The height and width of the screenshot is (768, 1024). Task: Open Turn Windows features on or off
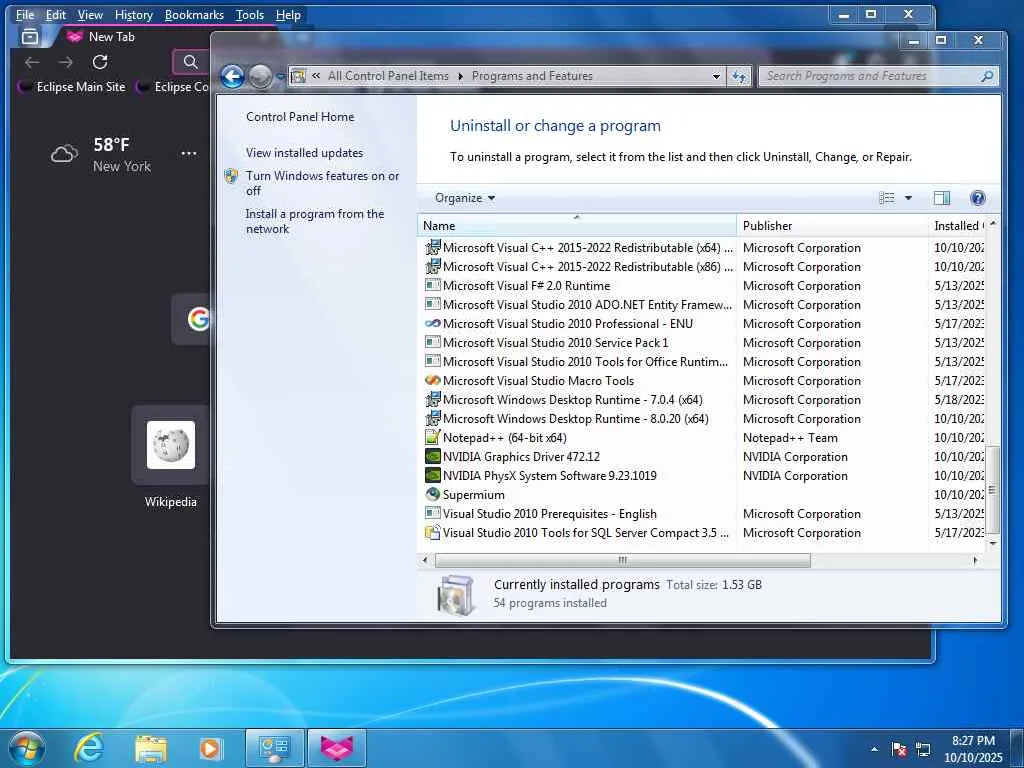[x=322, y=183]
